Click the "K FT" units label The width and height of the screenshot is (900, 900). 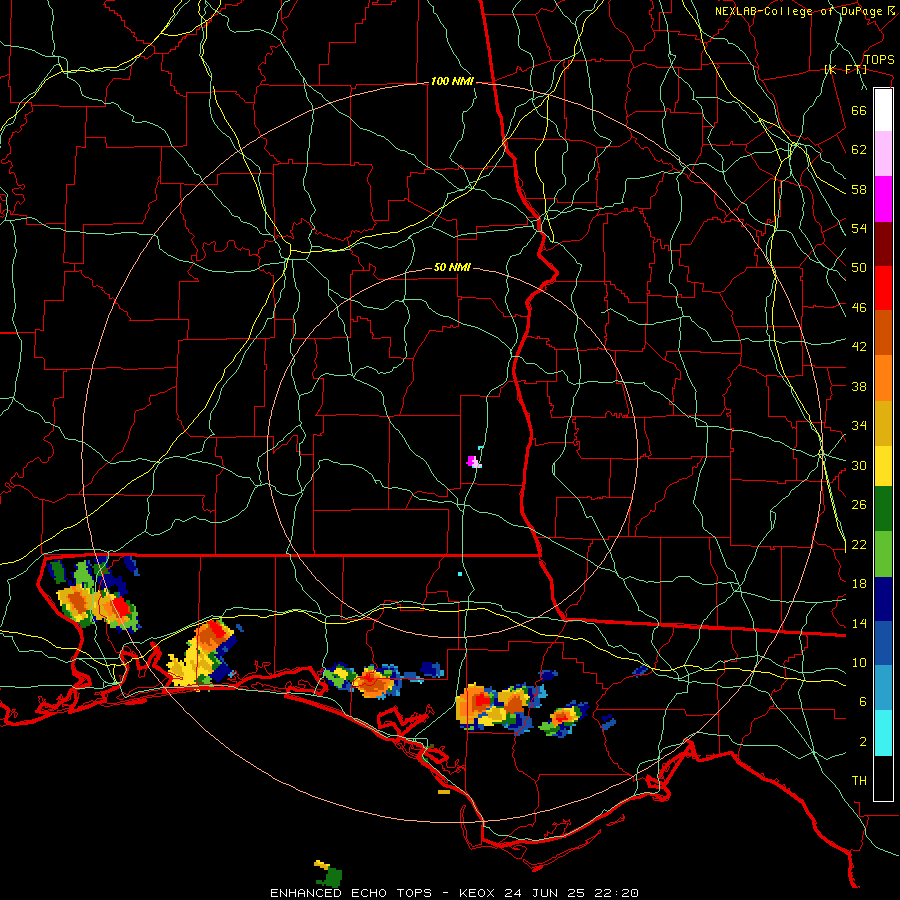[x=846, y=69]
